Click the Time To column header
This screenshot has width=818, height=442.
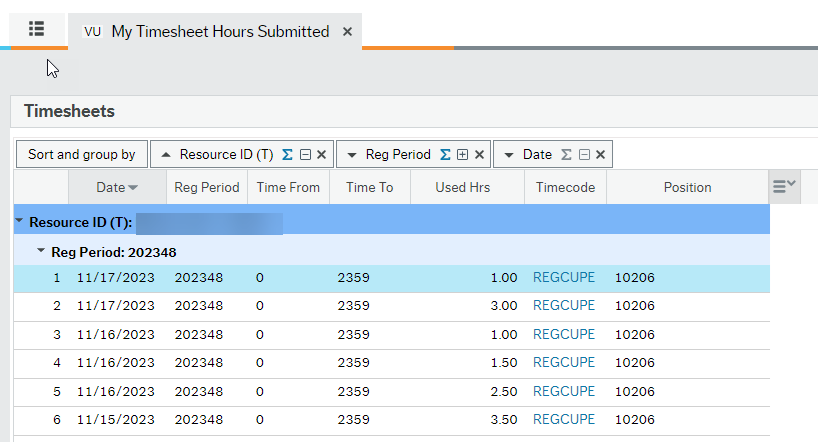[x=370, y=187]
